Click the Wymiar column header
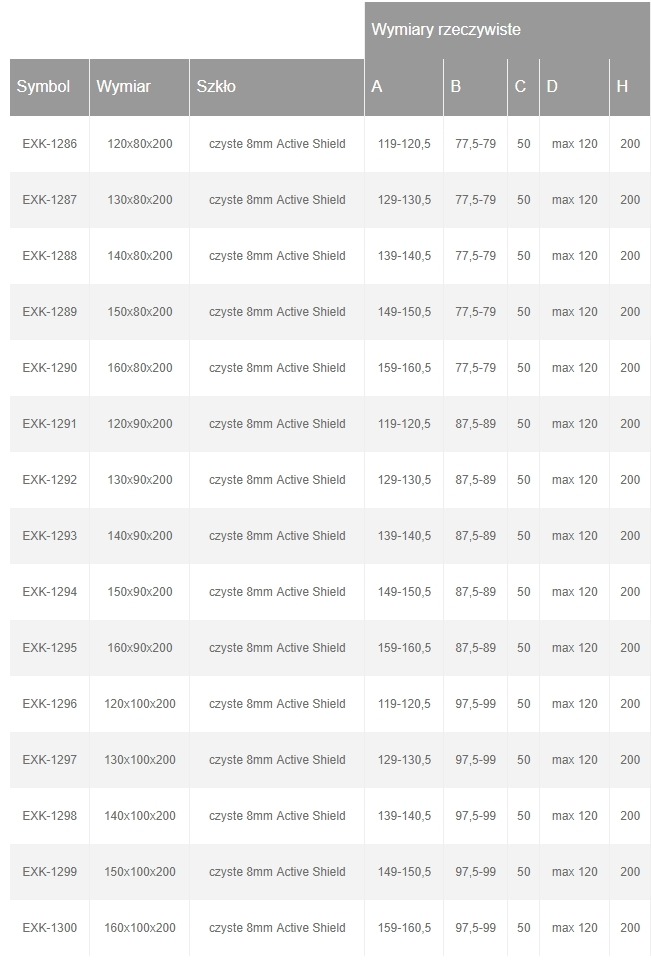This screenshot has height=960, width=651. pyautogui.click(x=123, y=87)
